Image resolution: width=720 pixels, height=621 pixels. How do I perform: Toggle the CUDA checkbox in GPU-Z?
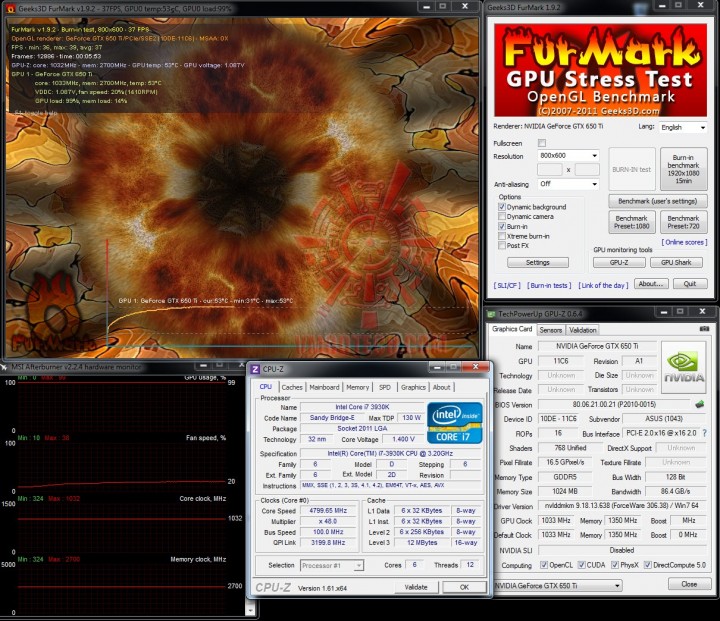[581, 565]
